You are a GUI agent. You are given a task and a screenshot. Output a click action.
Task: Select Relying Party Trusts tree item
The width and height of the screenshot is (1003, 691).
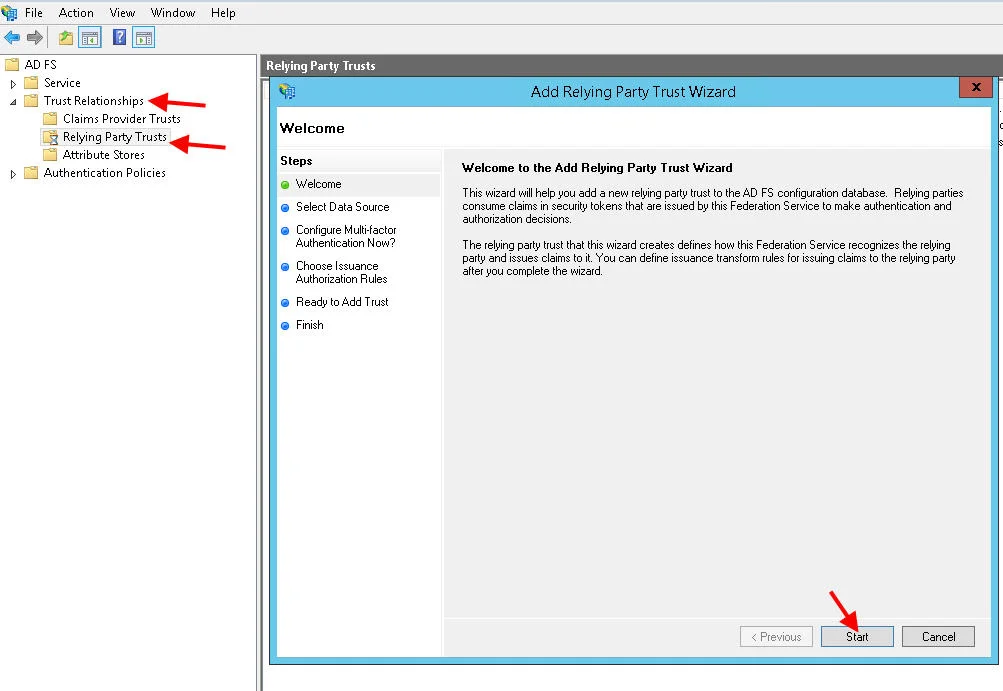(x=115, y=137)
